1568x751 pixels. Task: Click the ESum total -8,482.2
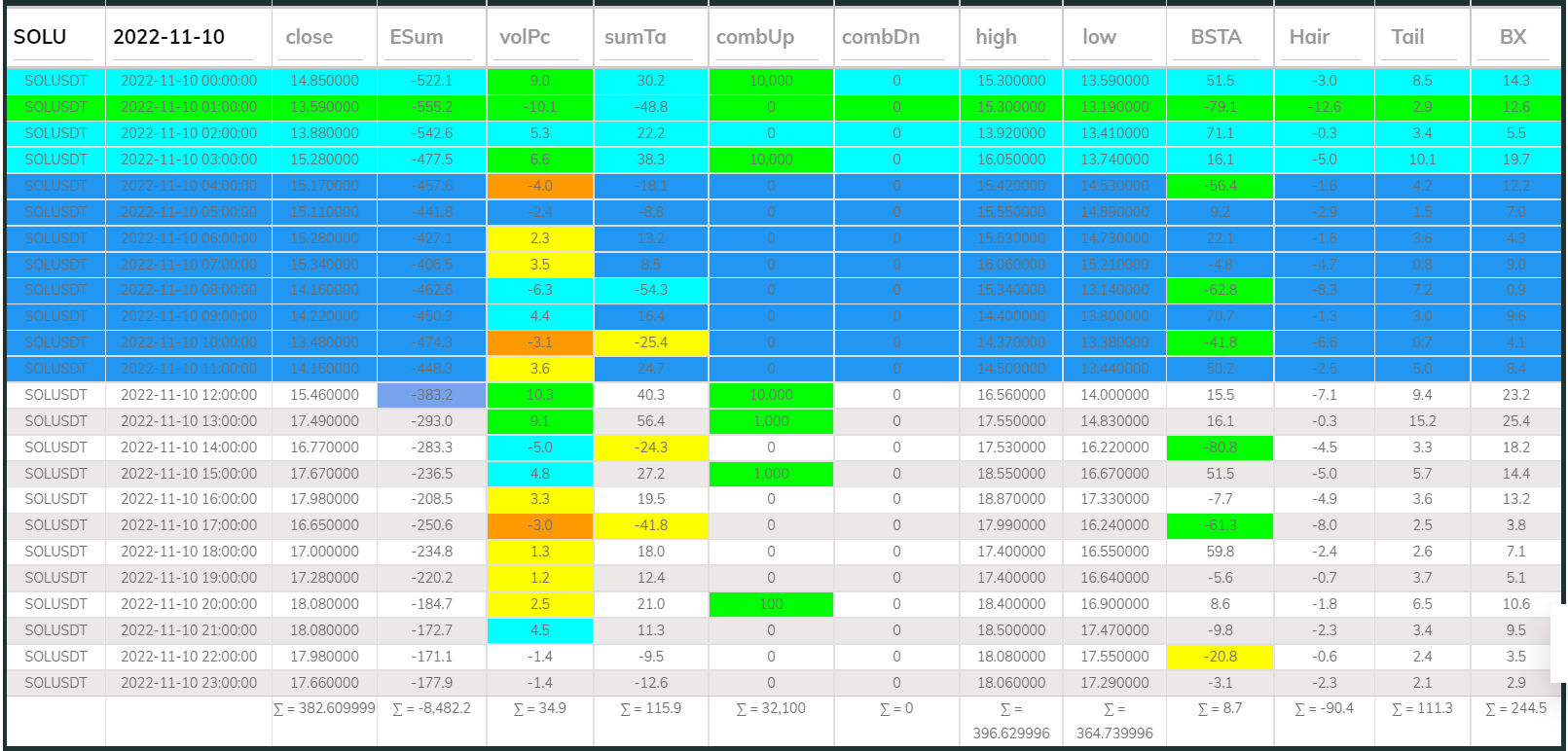432,708
